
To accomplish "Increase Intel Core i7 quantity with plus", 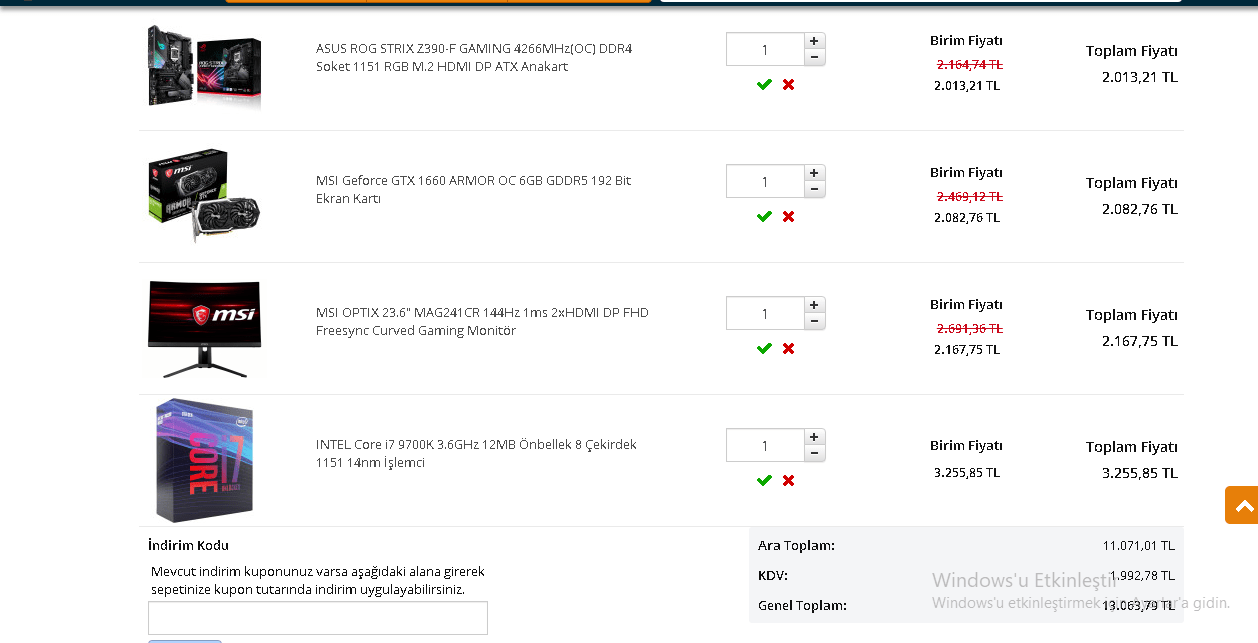I will pyautogui.click(x=815, y=437).
